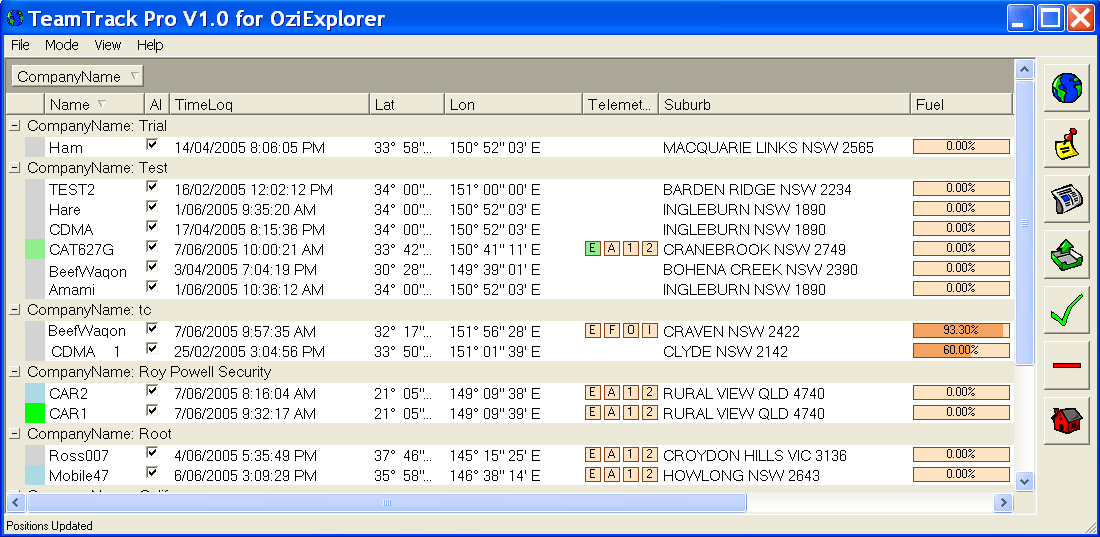Click green E telemetry icon for CAT627G
1100x537 pixels.
(x=593, y=248)
